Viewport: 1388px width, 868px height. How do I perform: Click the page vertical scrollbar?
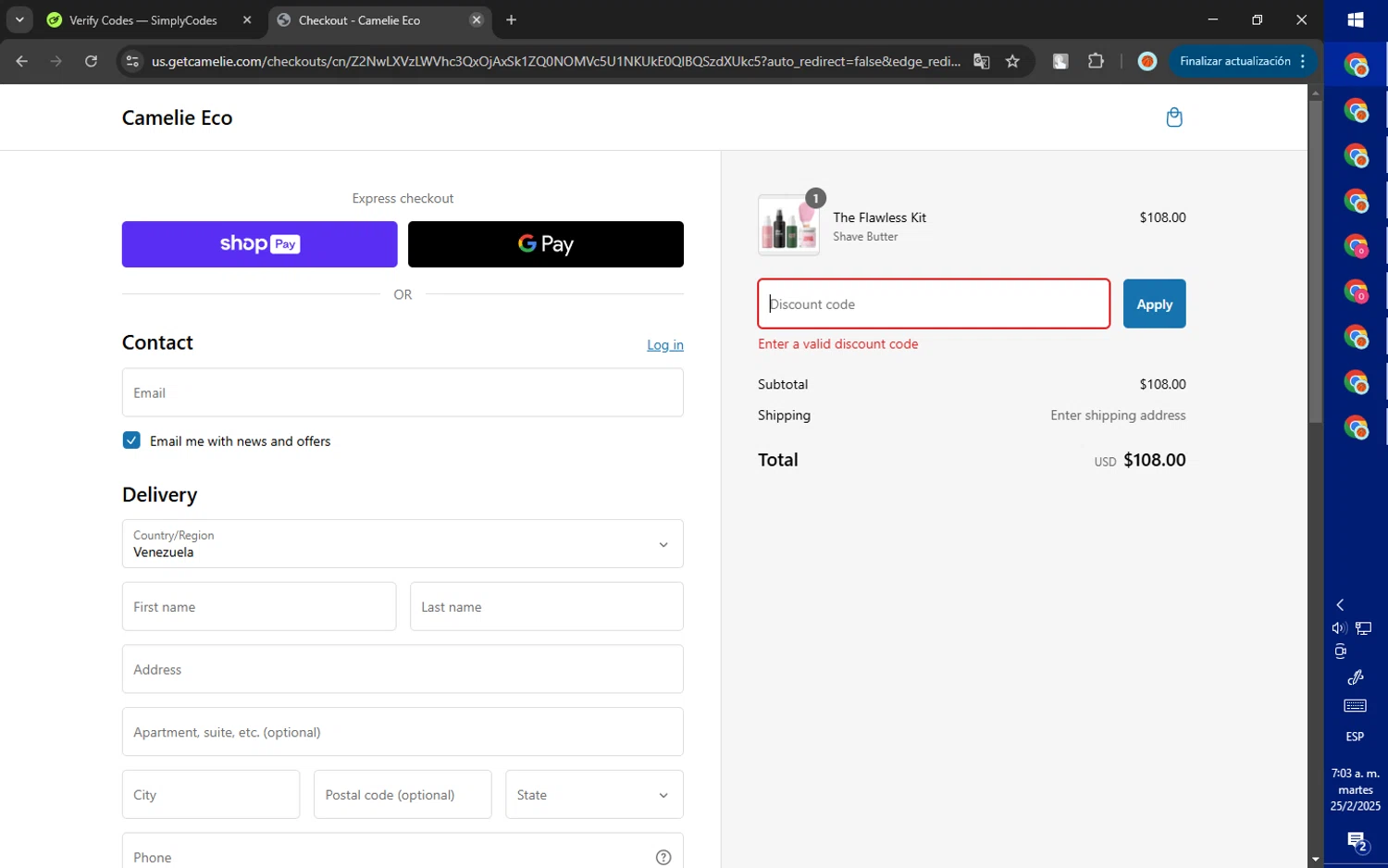point(1315,278)
